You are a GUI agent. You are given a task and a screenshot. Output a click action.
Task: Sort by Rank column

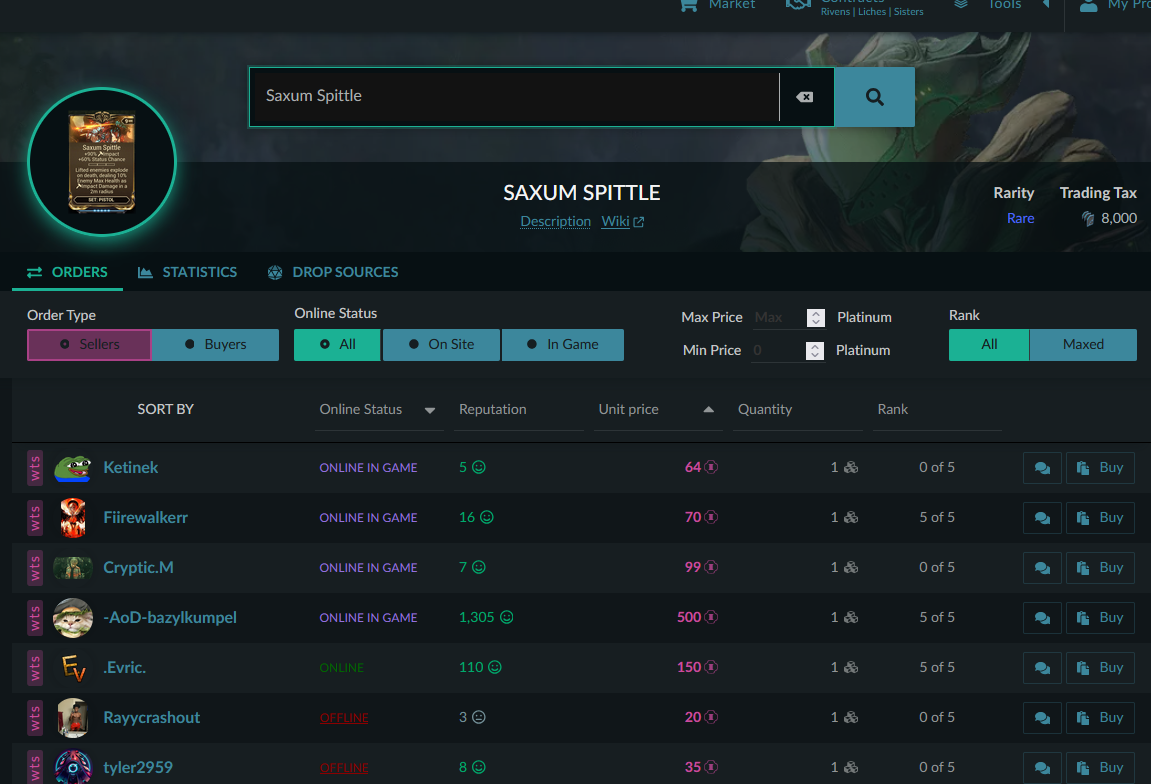[x=937, y=410]
